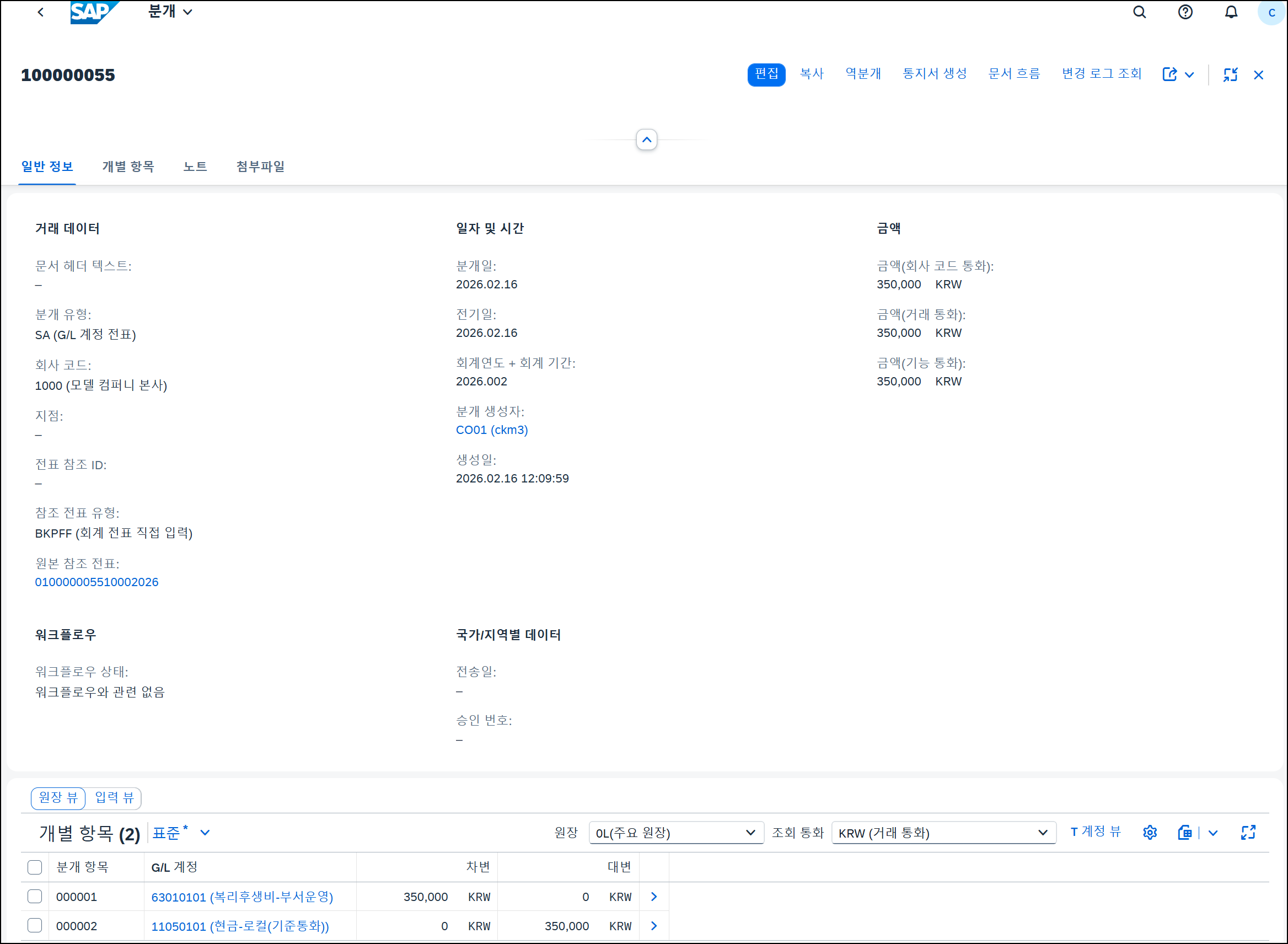This screenshot has height=944, width=1288.
Task: Open the help question mark icon
Action: pyautogui.click(x=1185, y=12)
